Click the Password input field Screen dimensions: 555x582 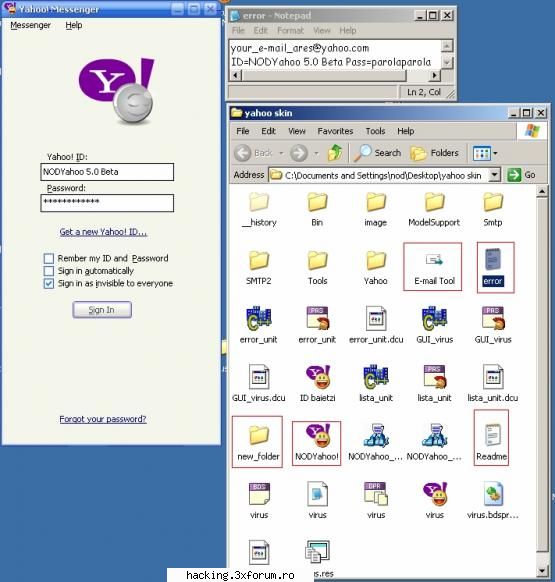click(x=107, y=203)
